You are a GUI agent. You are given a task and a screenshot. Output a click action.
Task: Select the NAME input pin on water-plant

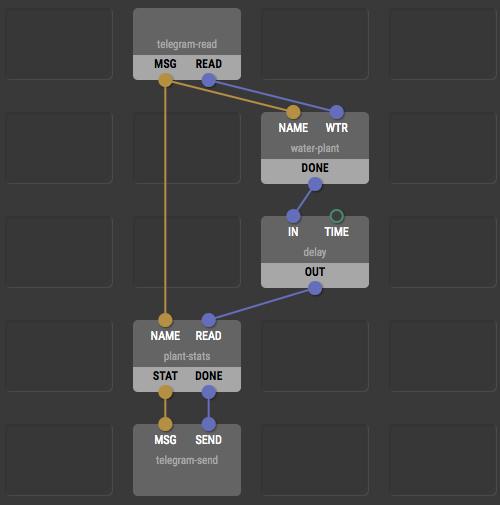(293, 112)
